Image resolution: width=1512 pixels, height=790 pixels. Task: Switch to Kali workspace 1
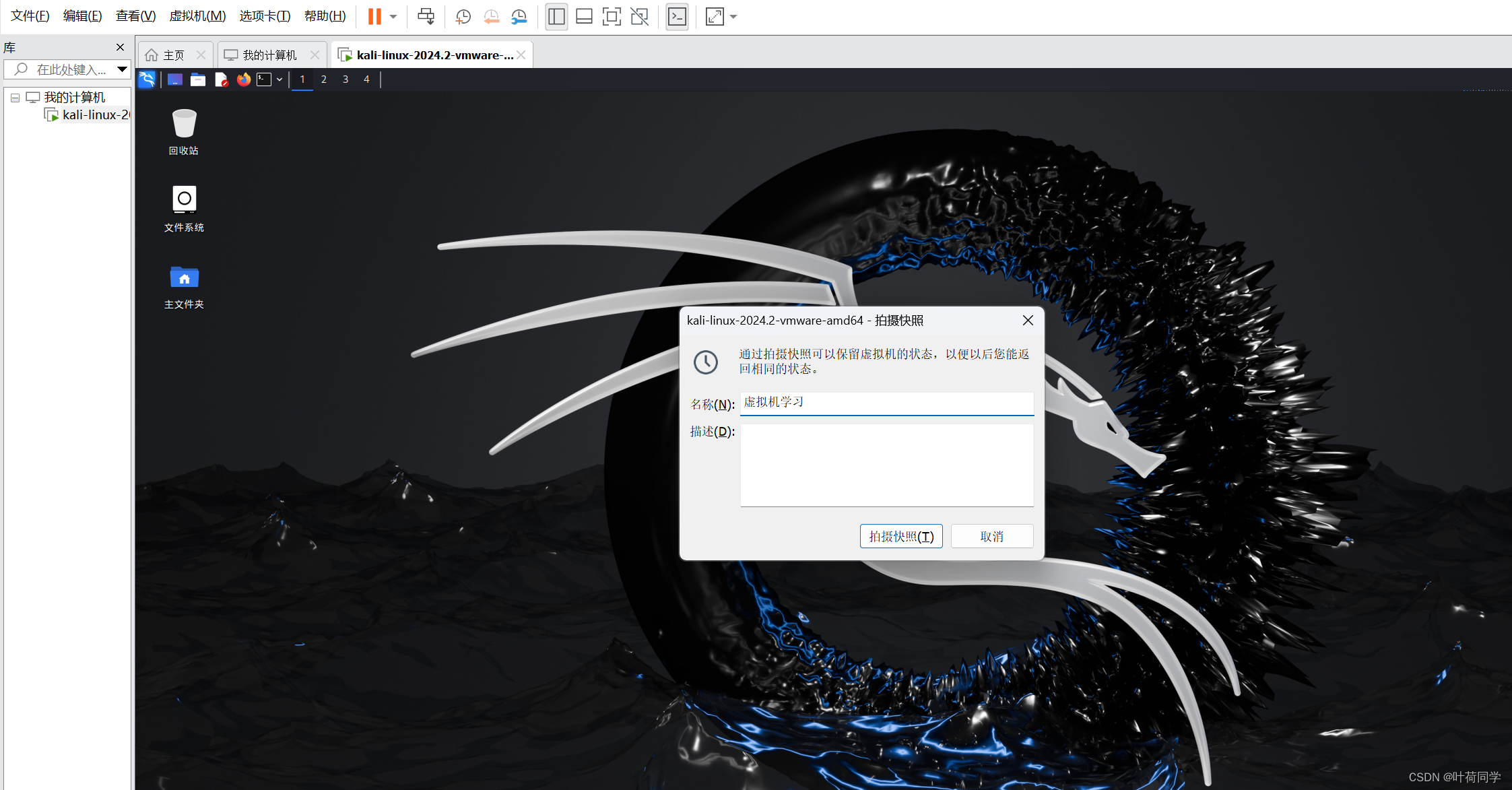302,79
